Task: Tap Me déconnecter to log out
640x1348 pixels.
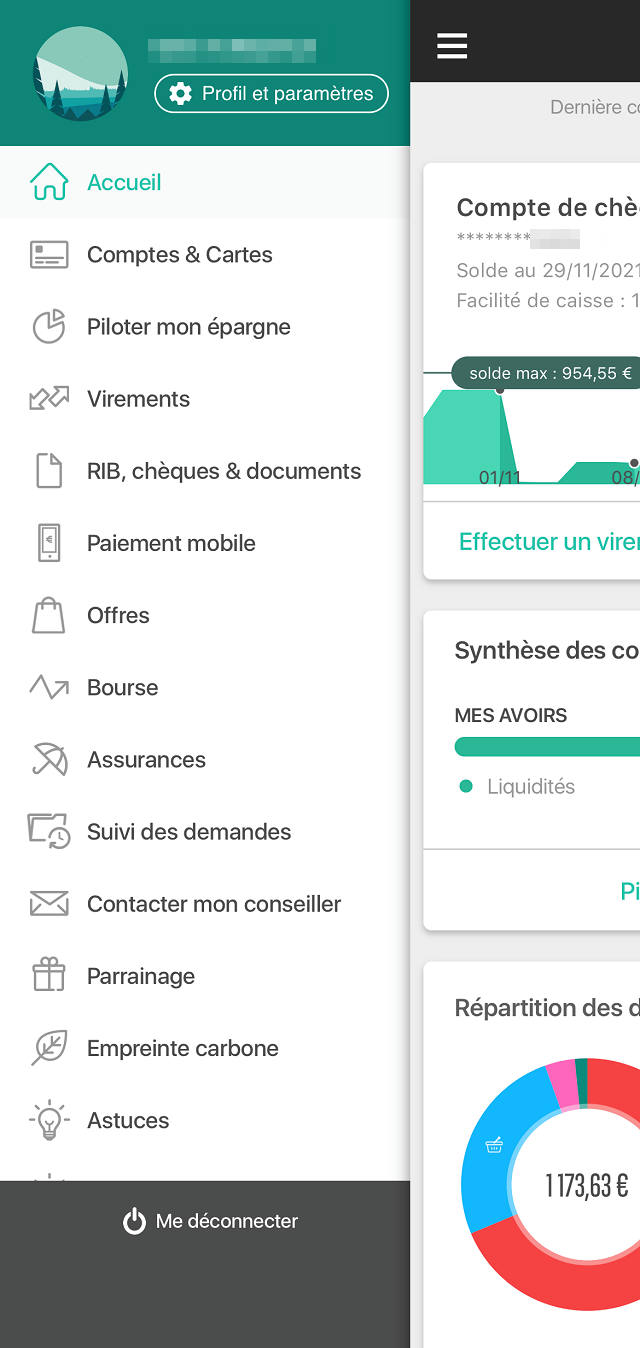Action: click(211, 1221)
